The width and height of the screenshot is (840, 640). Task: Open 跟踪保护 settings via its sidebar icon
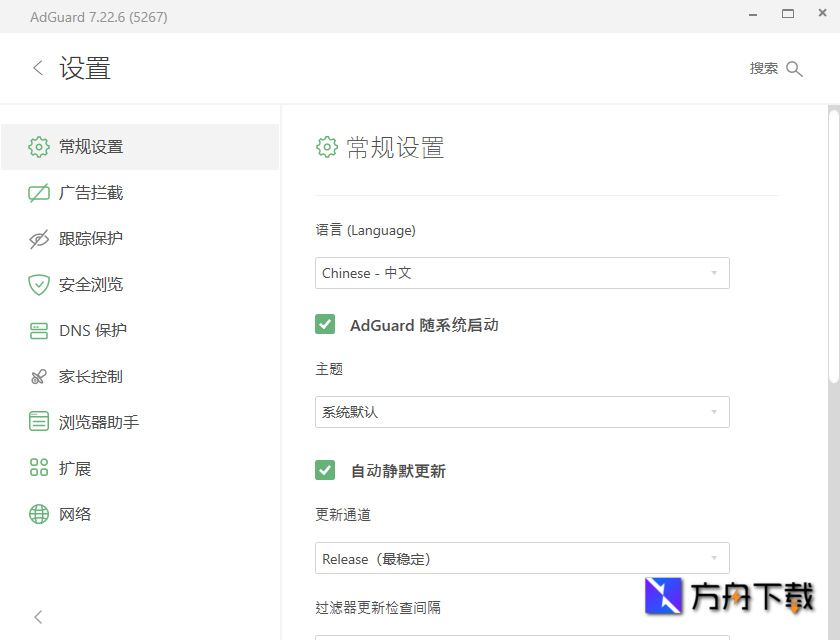(38, 239)
